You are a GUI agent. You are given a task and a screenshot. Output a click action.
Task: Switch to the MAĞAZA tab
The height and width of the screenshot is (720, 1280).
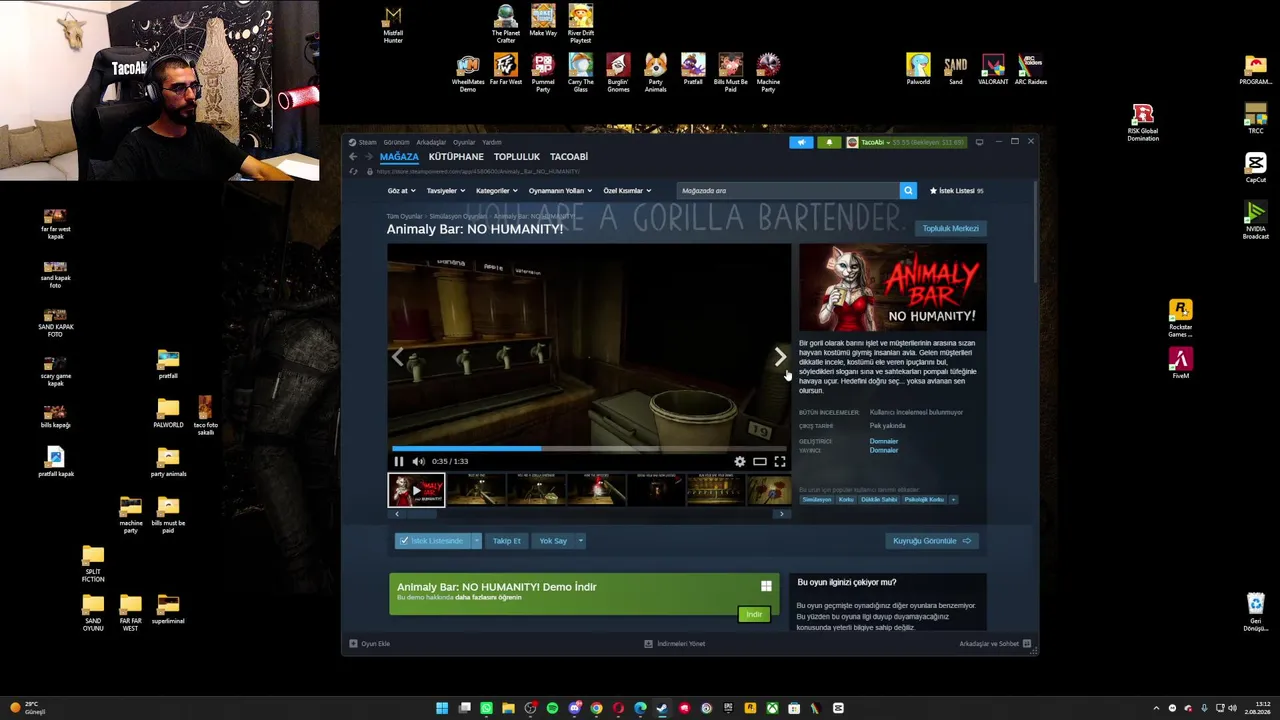point(399,157)
